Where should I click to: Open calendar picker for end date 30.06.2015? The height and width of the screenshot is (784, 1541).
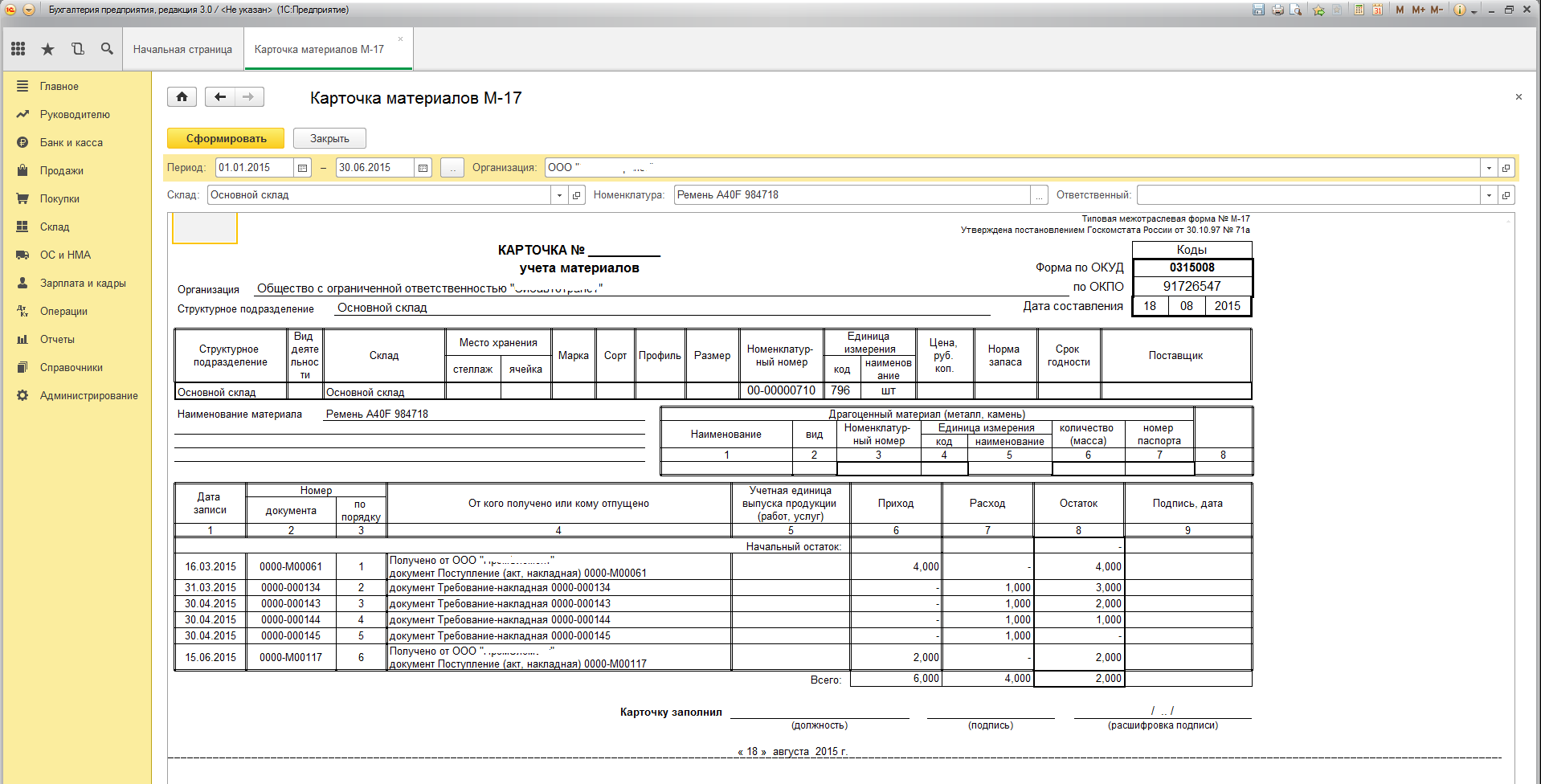click(x=423, y=168)
